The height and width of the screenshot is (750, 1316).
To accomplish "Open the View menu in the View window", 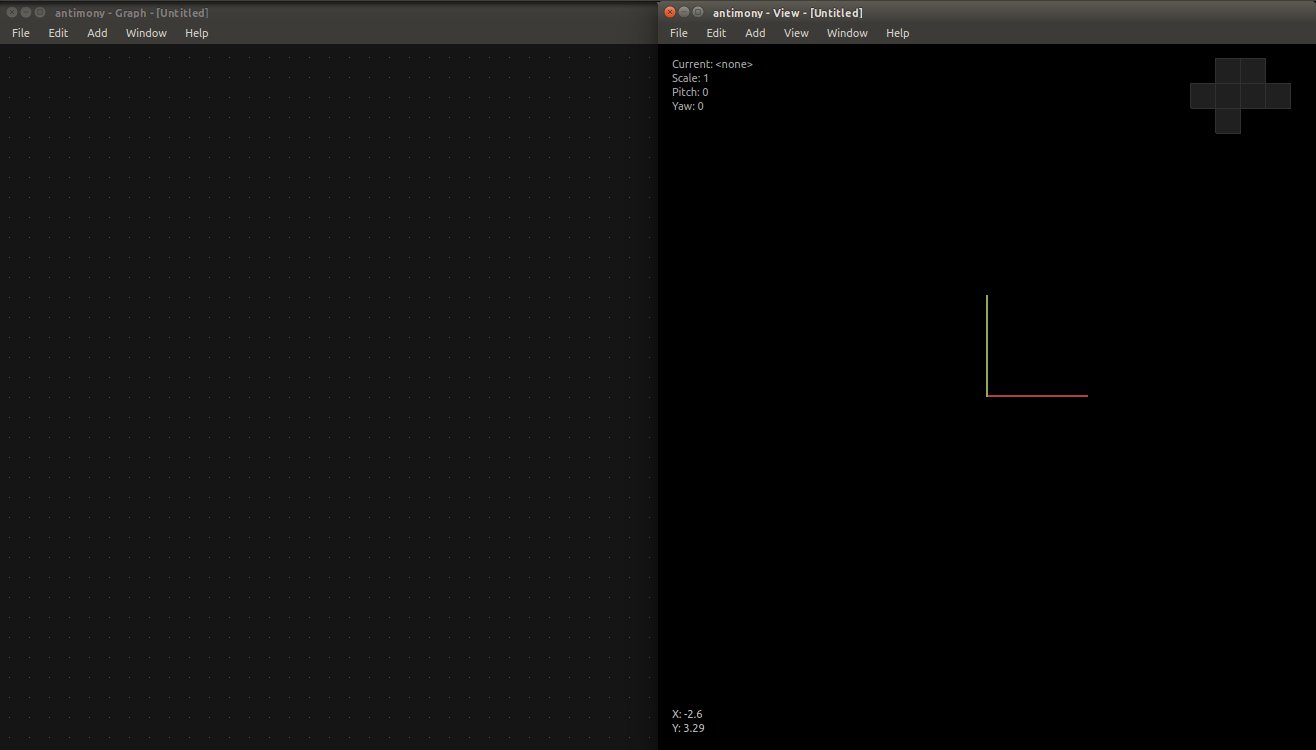I will pyautogui.click(x=796, y=33).
